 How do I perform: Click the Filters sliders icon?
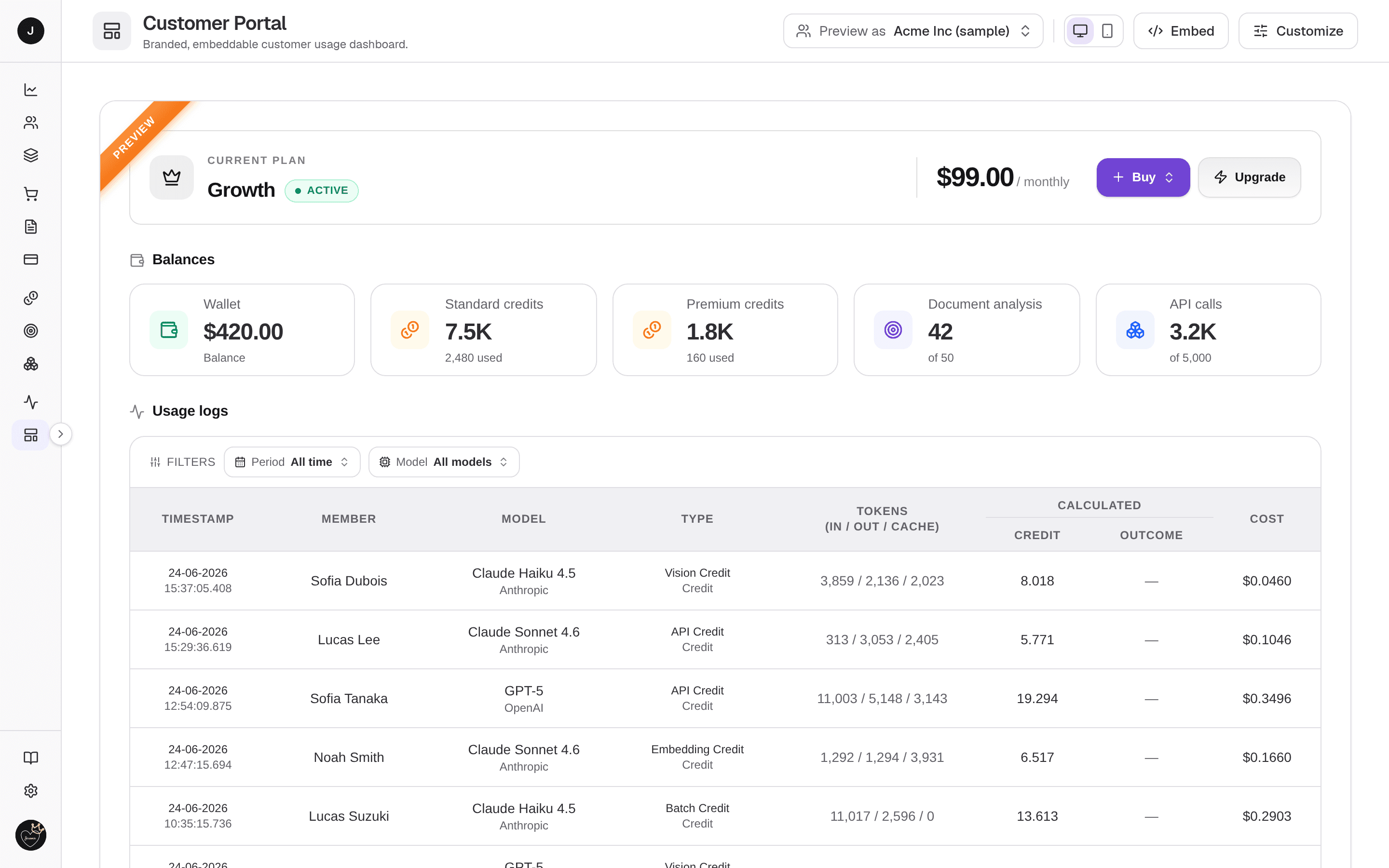(x=155, y=462)
